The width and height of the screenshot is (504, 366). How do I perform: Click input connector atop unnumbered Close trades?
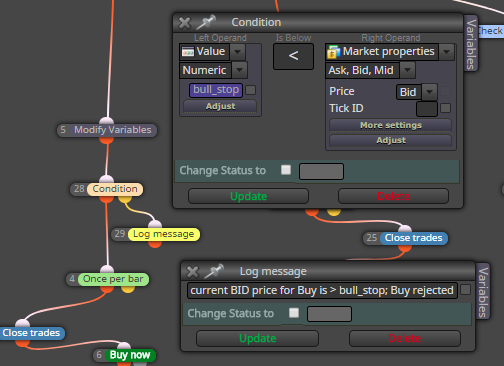click(x=23, y=323)
